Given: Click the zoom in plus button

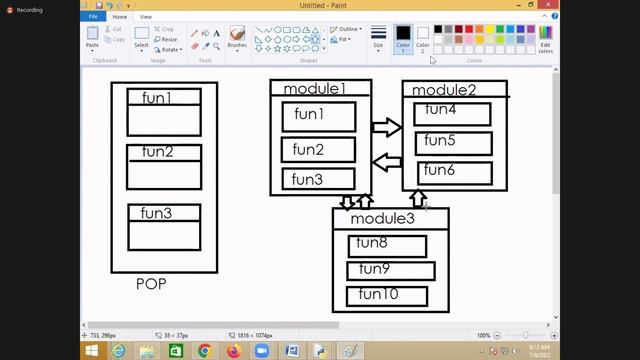Looking at the screenshot, I should 554,336.
